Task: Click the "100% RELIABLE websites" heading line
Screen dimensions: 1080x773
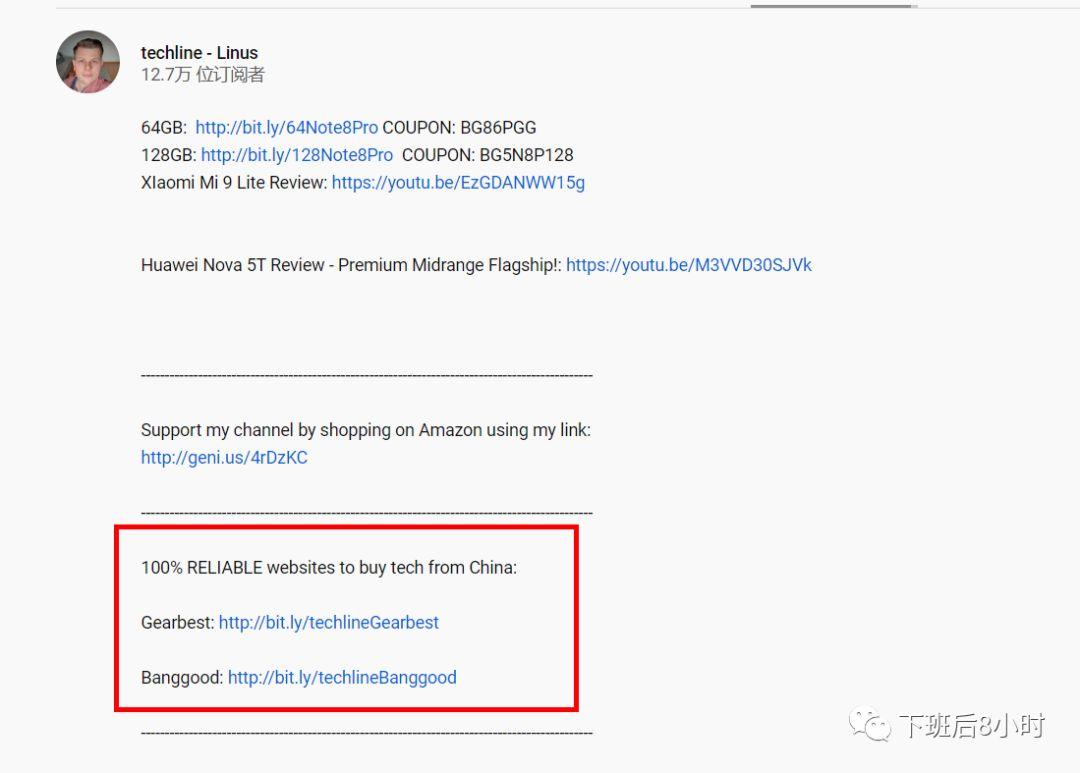Action: coord(329,568)
